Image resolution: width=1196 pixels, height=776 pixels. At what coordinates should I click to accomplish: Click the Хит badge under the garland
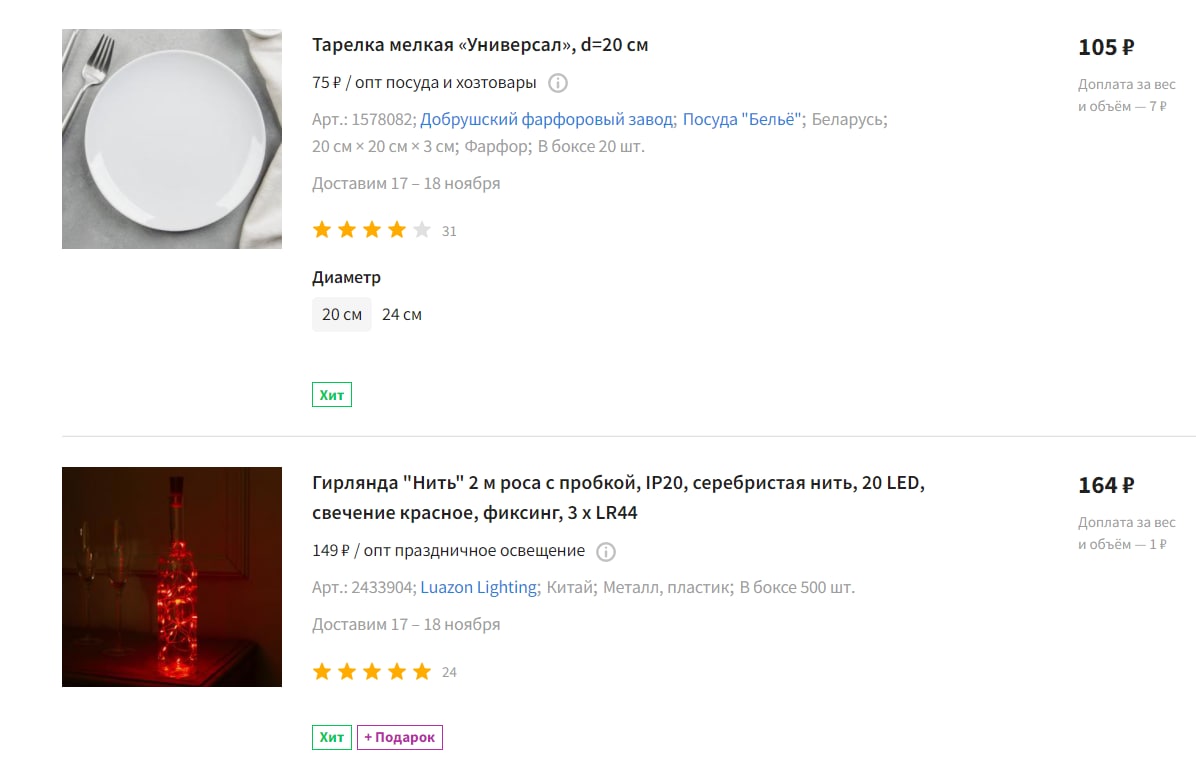coord(332,737)
